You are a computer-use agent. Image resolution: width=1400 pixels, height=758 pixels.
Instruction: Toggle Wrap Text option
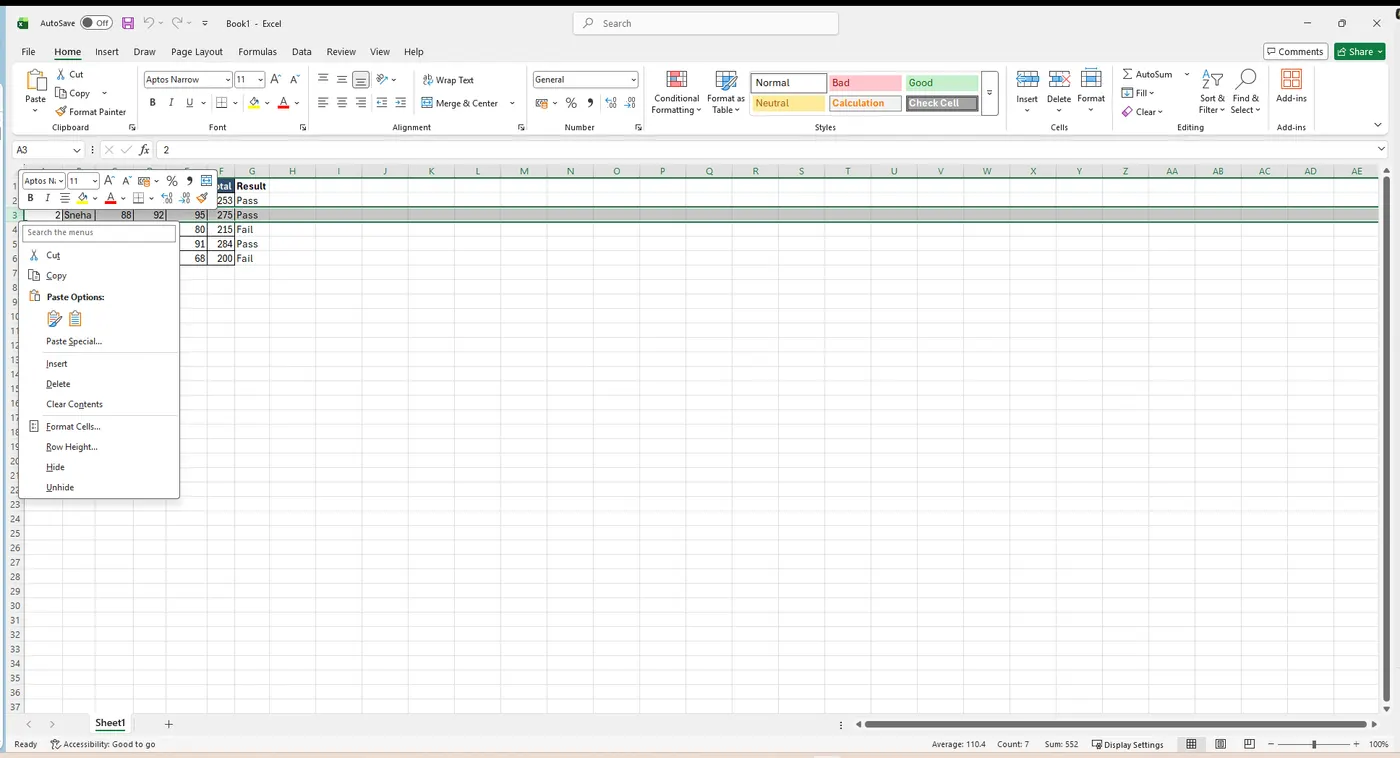click(448, 80)
